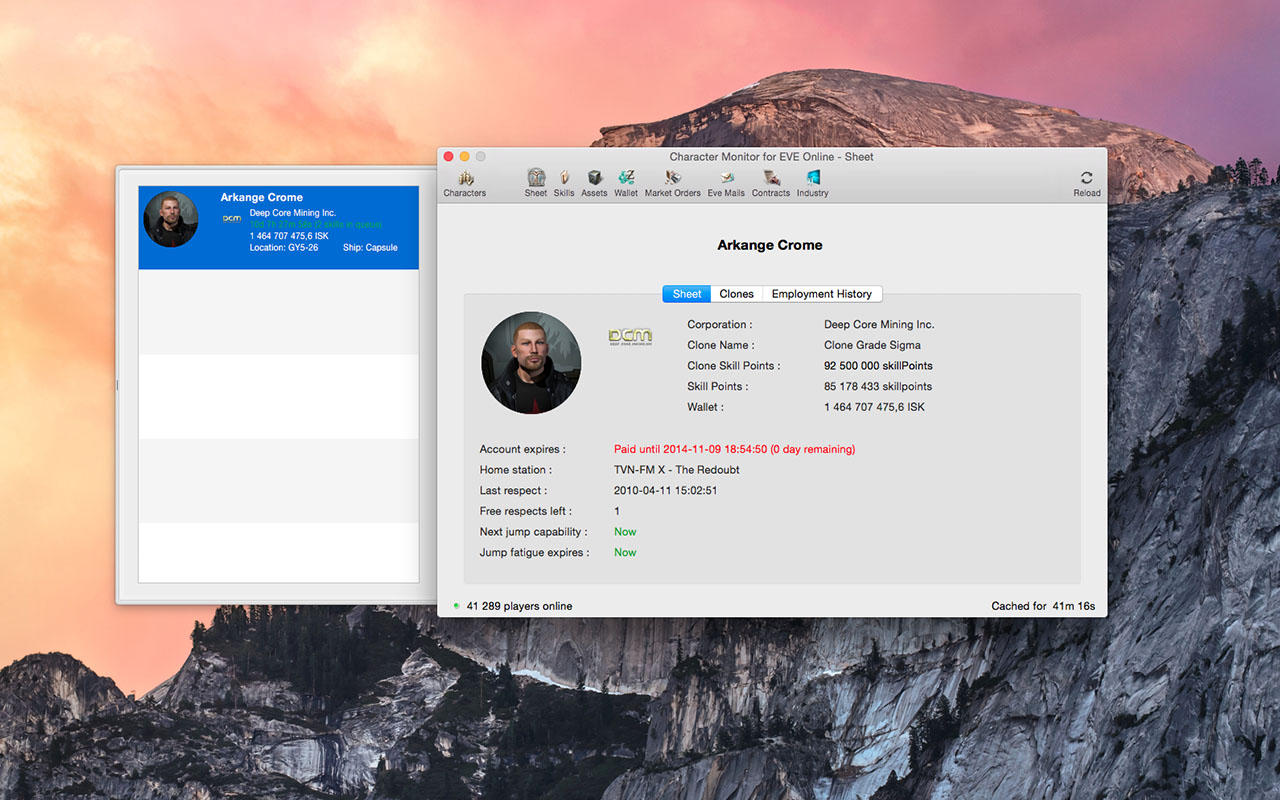Open the Wallet toolbar icon
Screen dimensions: 1280x800
[x=626, y=183]
